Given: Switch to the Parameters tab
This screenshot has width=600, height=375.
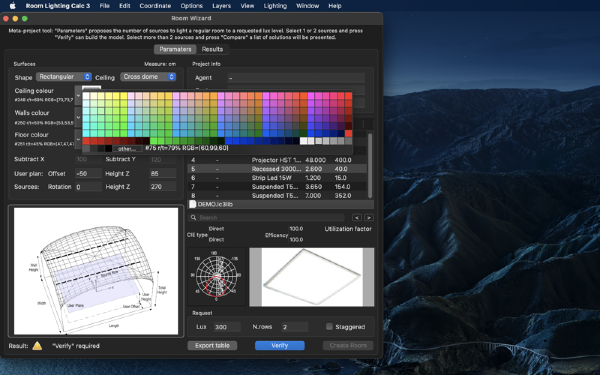Looking at the screenshot, I should click(x=175, y=49).
